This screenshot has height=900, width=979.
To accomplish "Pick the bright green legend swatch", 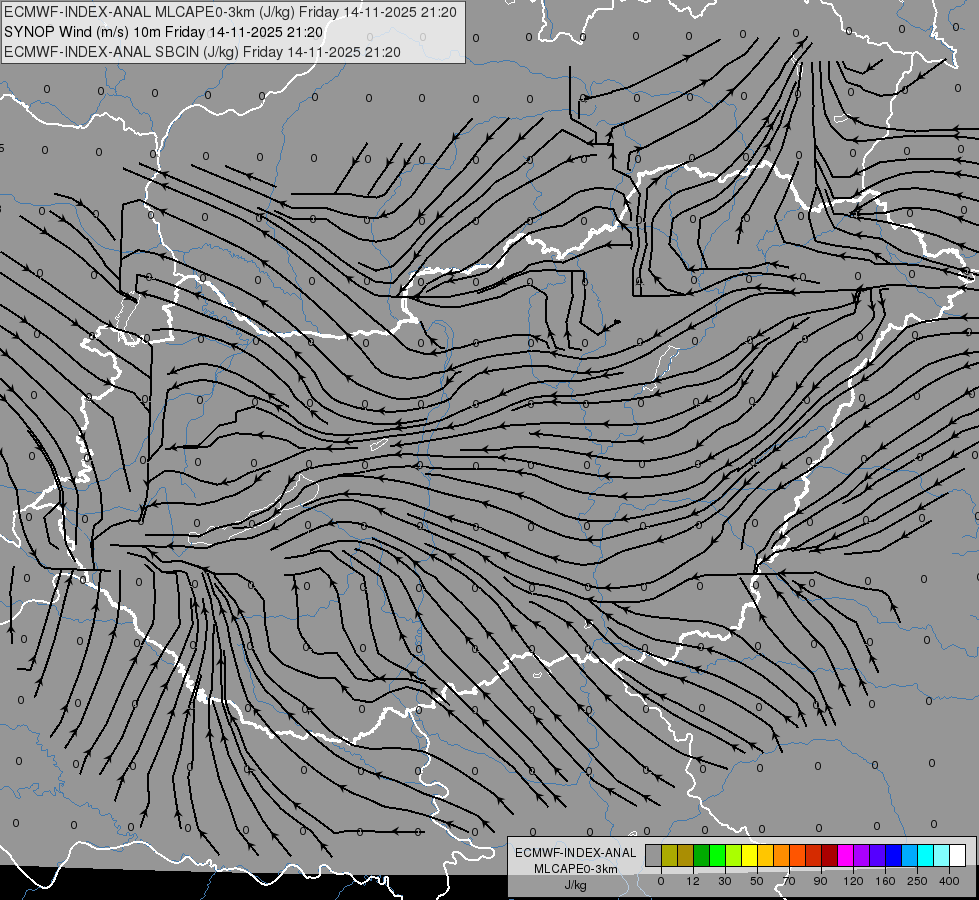I will click(x=717, y=856).
